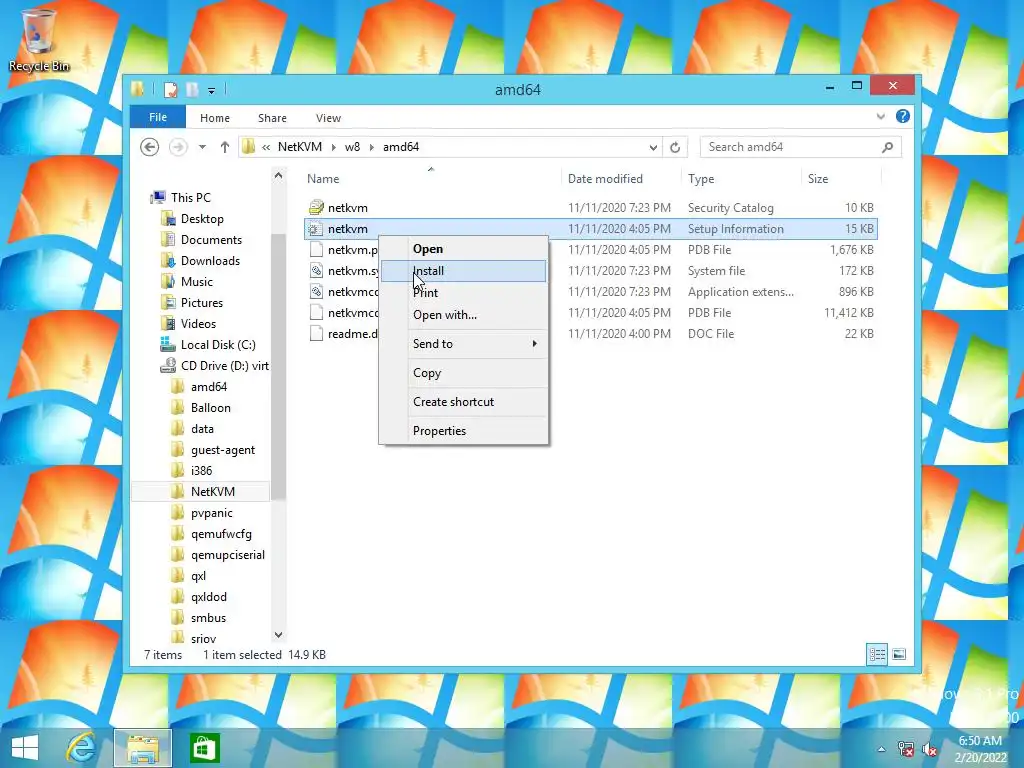Expand the ribbon with the chevron
This screenshot has width=1024, height=768.
tap(880, 117)
